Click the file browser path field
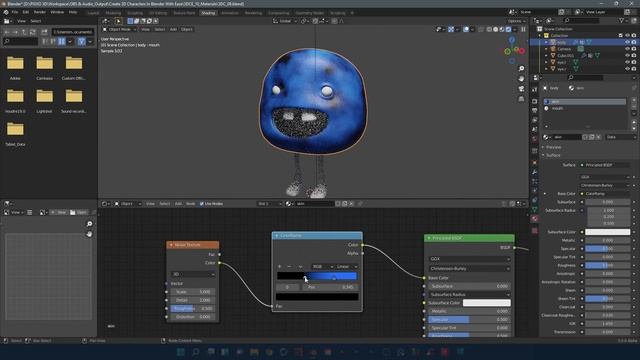The image size is (640, 360). [x=73, y=32]
